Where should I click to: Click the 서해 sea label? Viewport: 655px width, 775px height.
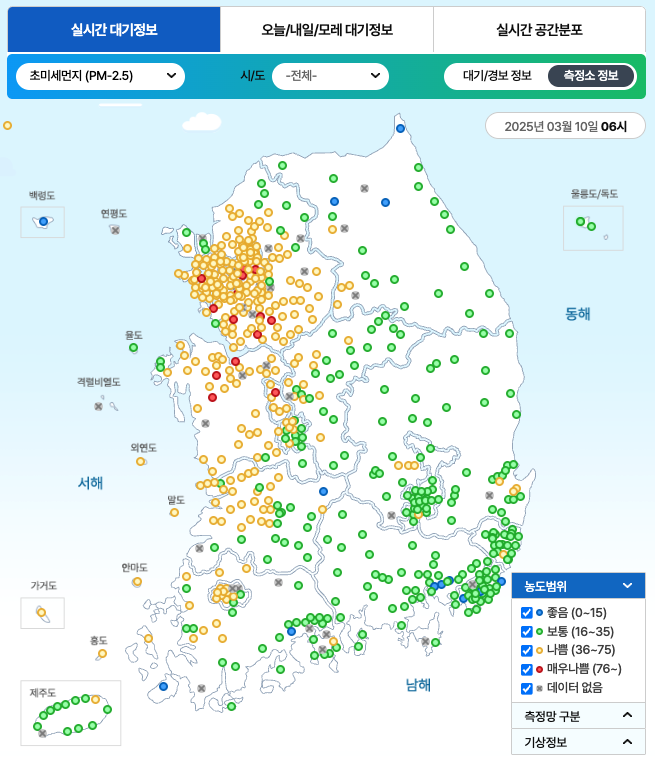coord(90,483)
